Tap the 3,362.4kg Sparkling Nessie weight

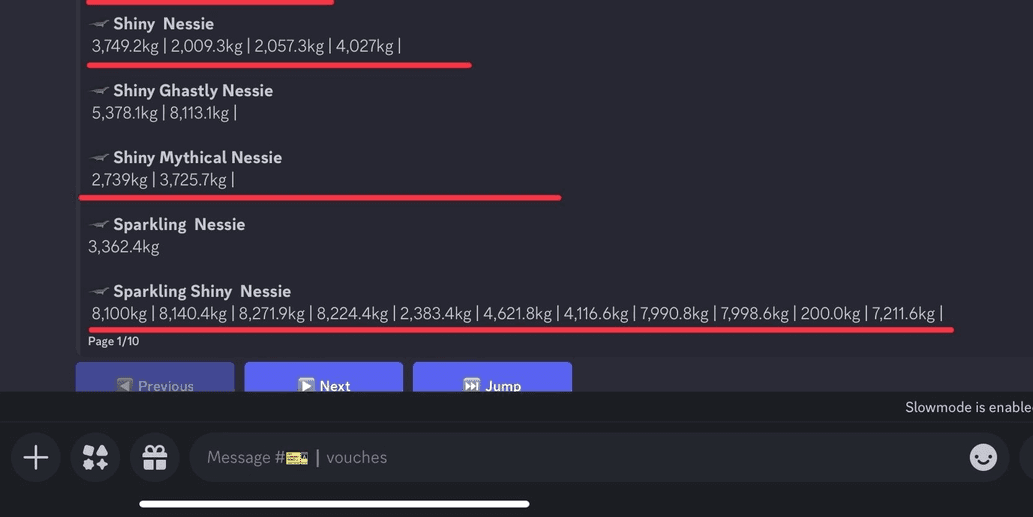pyautogui.click(x=124, y=247)
